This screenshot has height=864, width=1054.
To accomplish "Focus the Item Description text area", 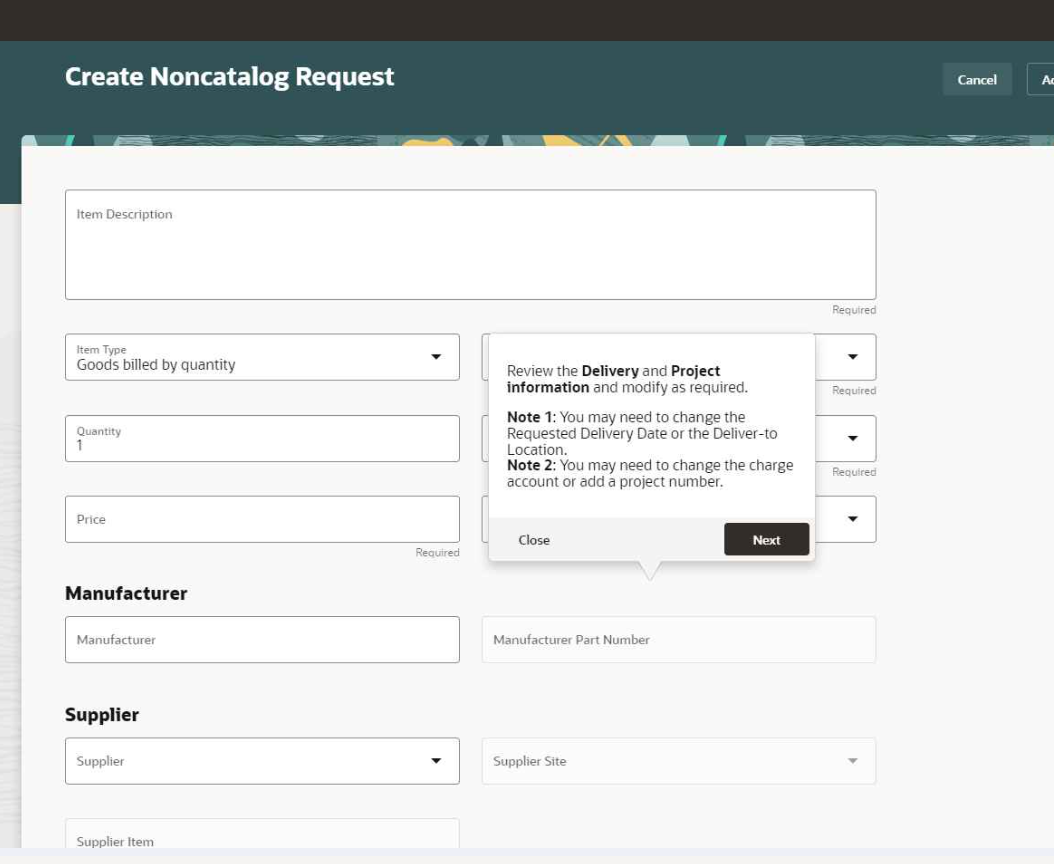I will tap(470, 250).
